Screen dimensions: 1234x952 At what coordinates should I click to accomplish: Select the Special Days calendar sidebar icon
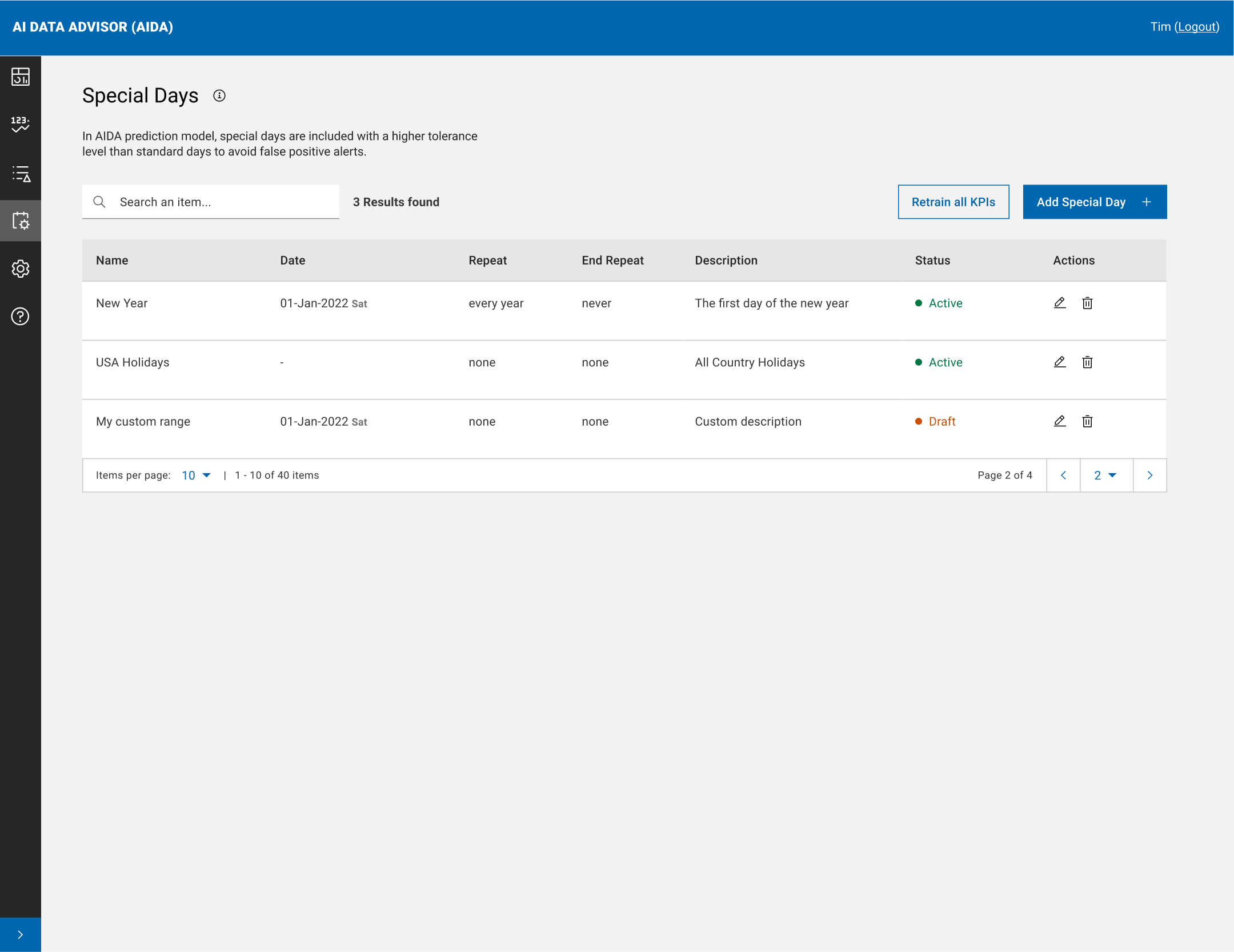pos(21,221)
